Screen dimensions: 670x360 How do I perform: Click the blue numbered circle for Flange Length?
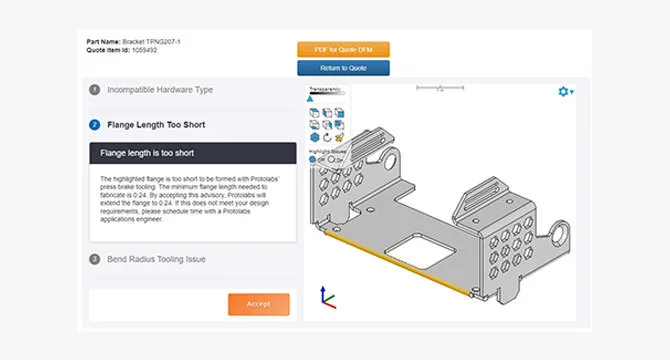pyautogui.click(x=94, y=125)
